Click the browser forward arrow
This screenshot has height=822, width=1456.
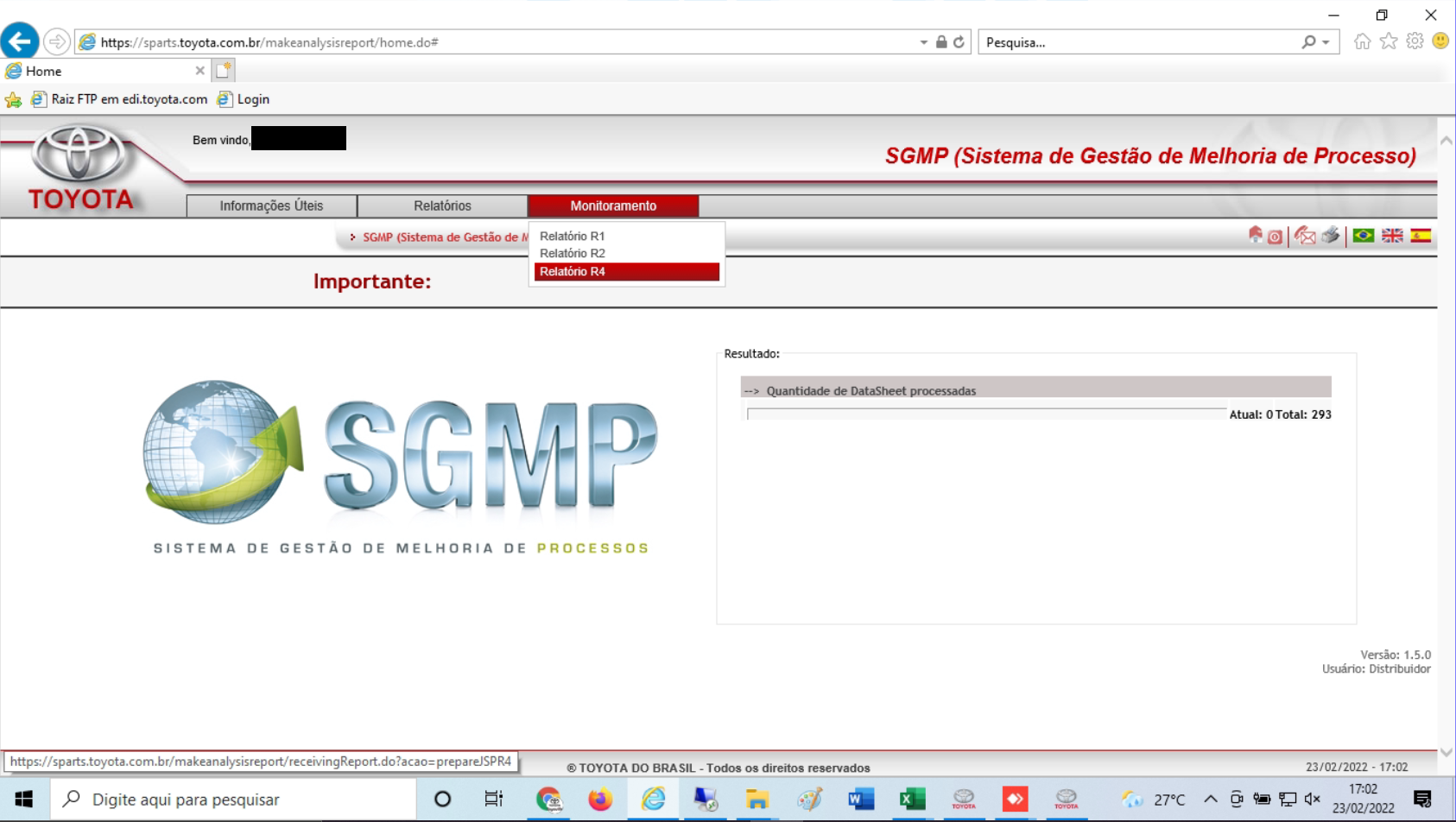pyautogui.click(x=57, y=41)
